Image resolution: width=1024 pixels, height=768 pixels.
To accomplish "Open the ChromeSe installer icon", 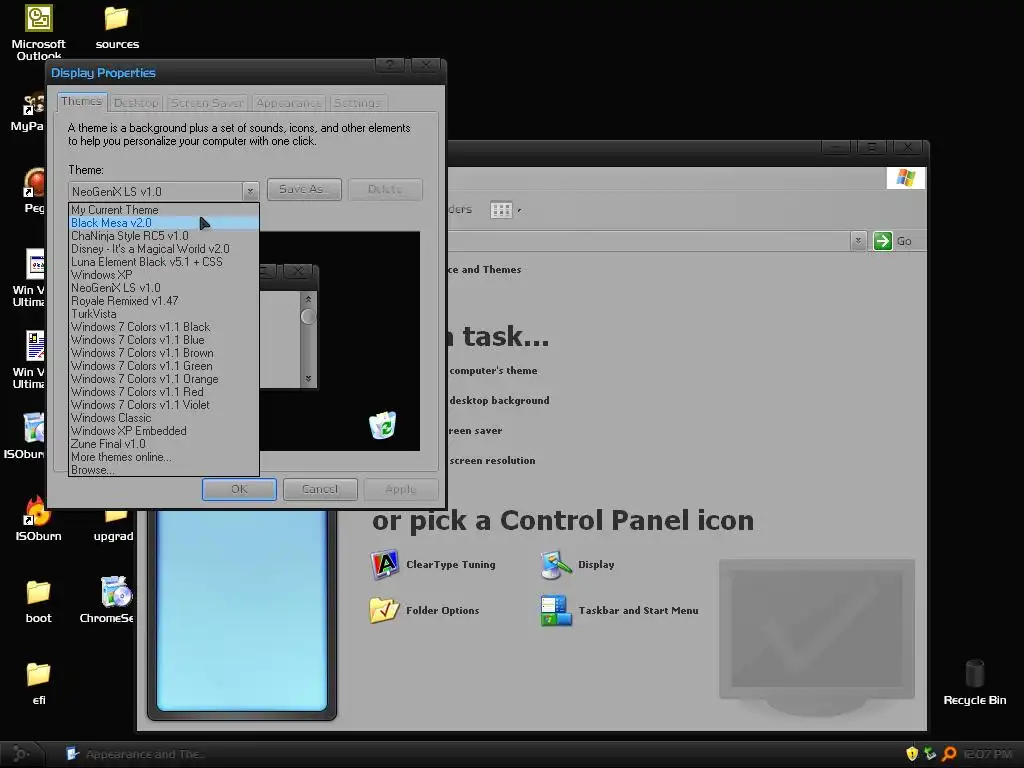I will [108, 600].
